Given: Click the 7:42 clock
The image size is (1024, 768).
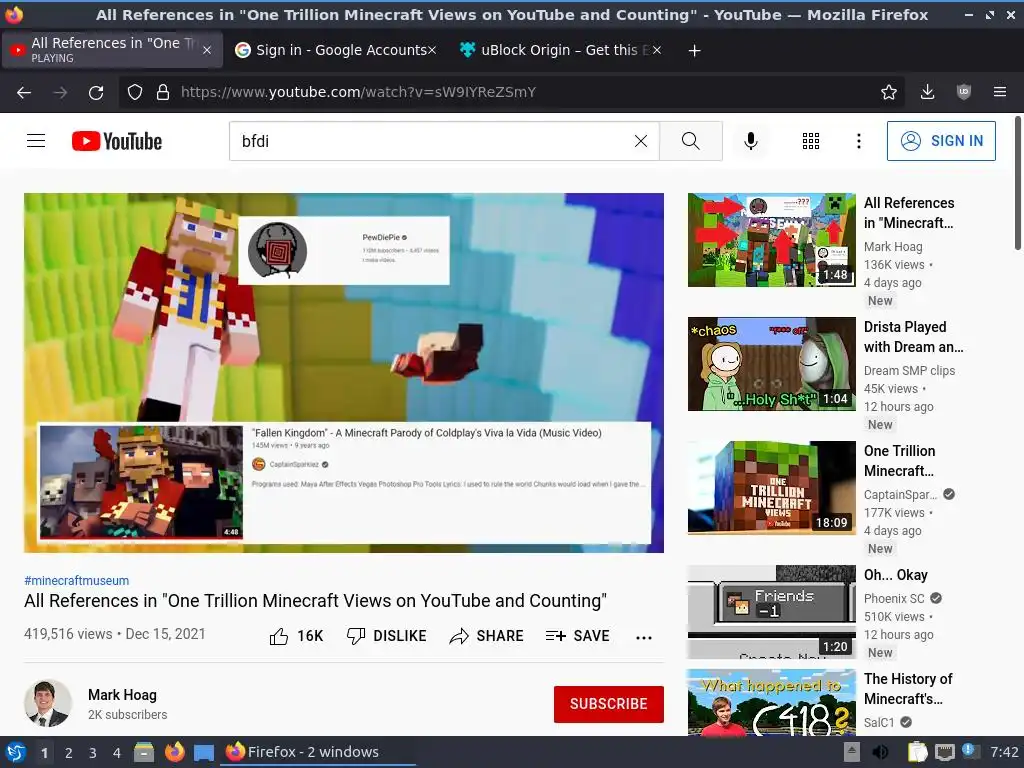Looking at the screenshot, I should click(1004, 752).
